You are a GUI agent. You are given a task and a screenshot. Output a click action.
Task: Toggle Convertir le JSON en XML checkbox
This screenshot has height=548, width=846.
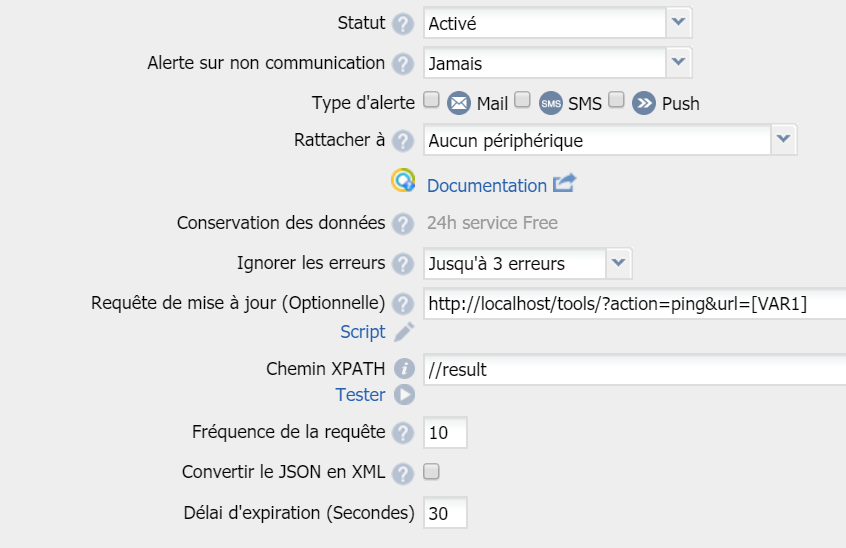pos(432,472)
